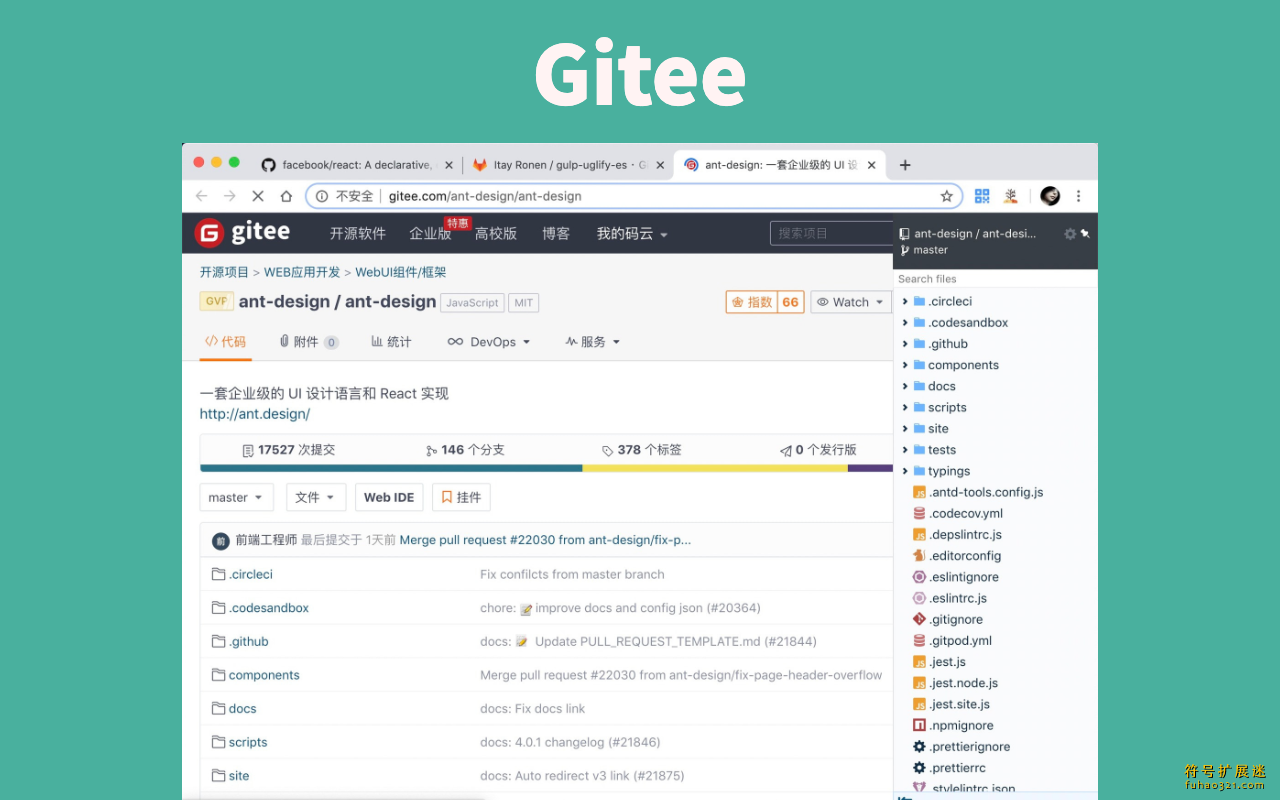Click the WEB应用开发 breadcrumb link
The width and height of the screenshot is (1280, 800).
coord(302,272)
